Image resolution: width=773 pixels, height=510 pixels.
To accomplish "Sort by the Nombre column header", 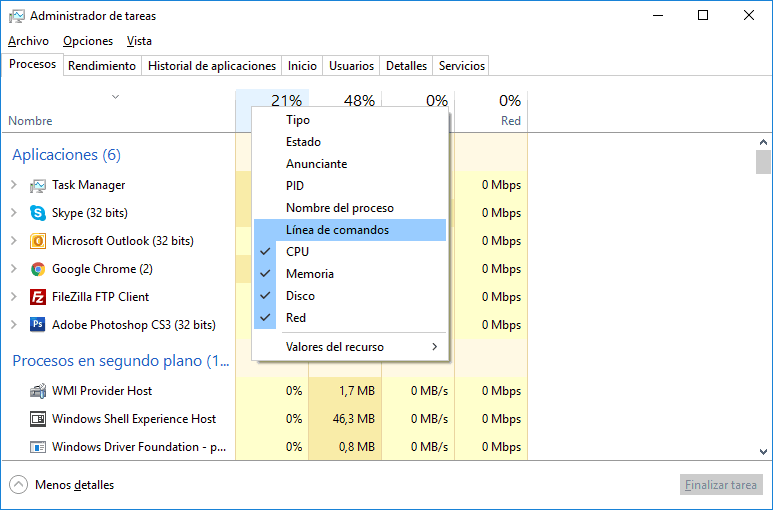I will 30,121.
